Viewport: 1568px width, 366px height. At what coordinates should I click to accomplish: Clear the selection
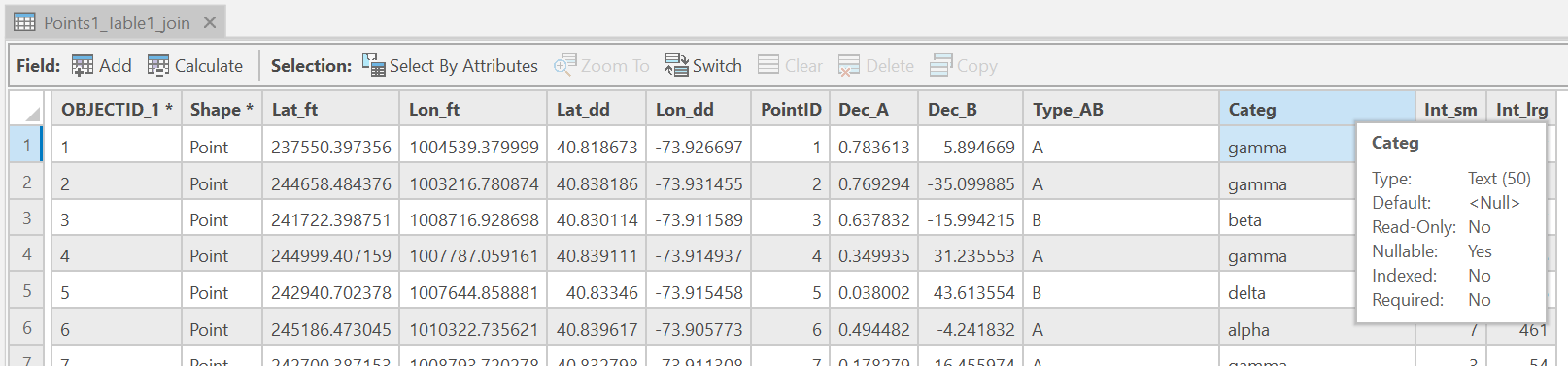[790, 65]
